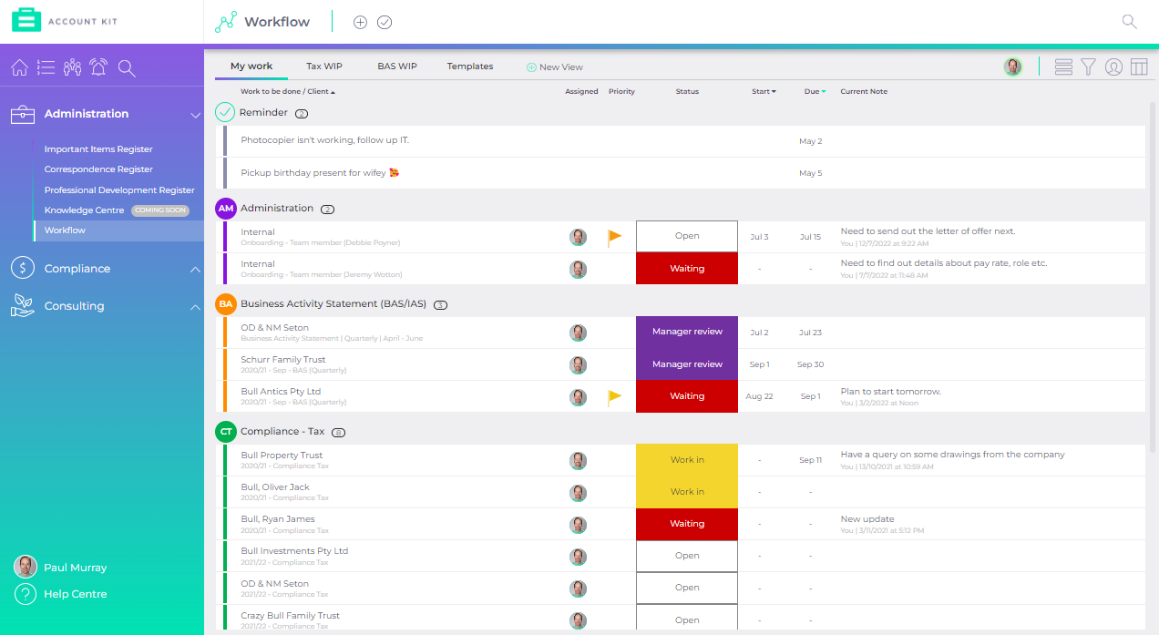Image resolution: width=1159 pixels, height=635 pixels.
Task: Click the Workflow graph icon in header
Action: click(x=225, y=22)
